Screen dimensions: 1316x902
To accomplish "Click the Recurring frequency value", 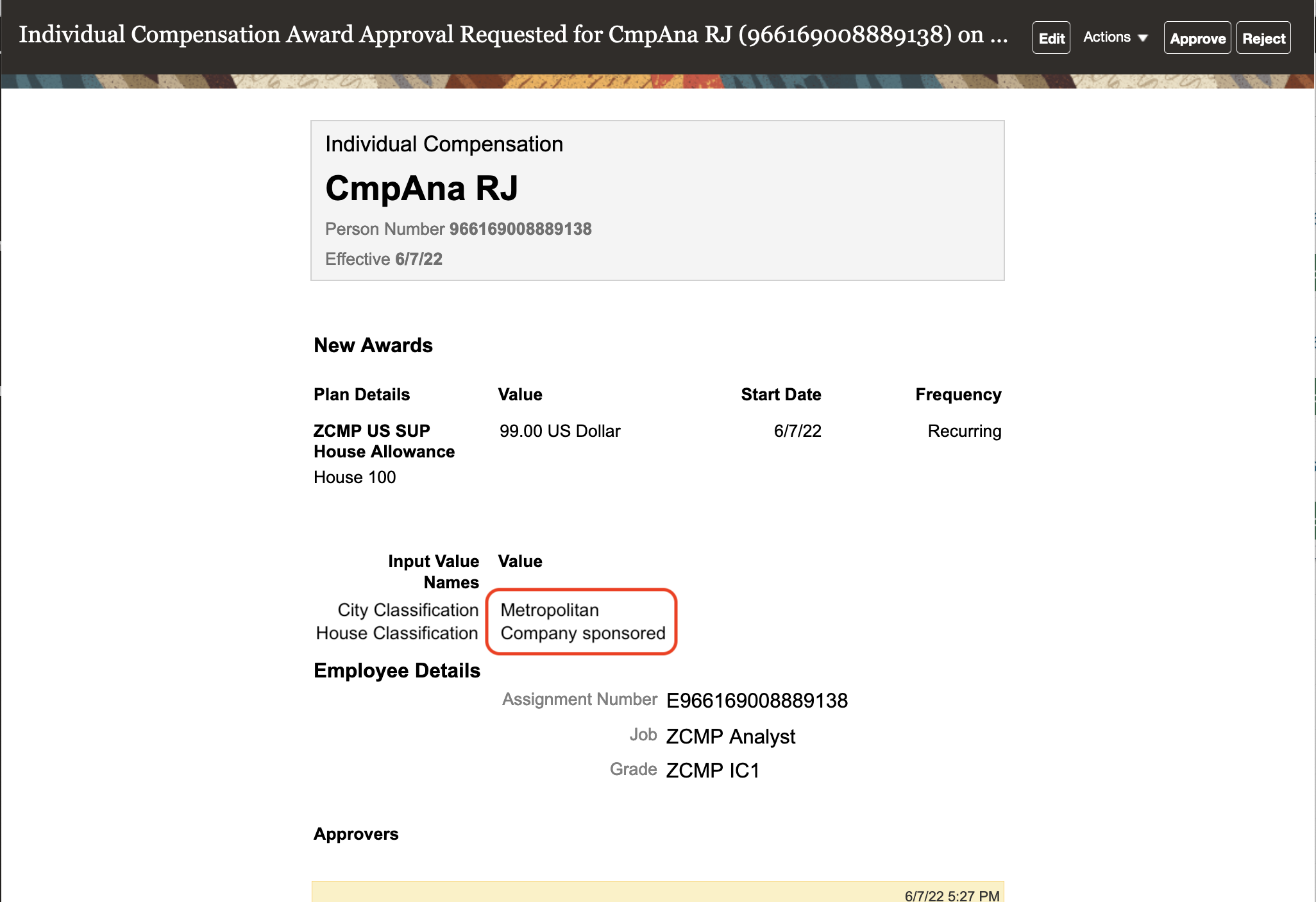I will click(964, 431).
